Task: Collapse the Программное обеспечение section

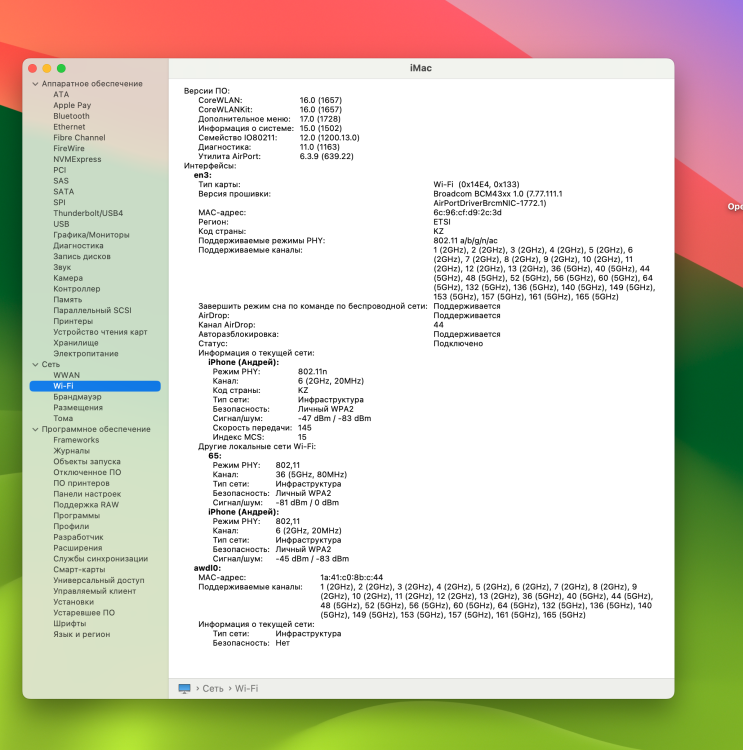Action: [x=35, y=430]
